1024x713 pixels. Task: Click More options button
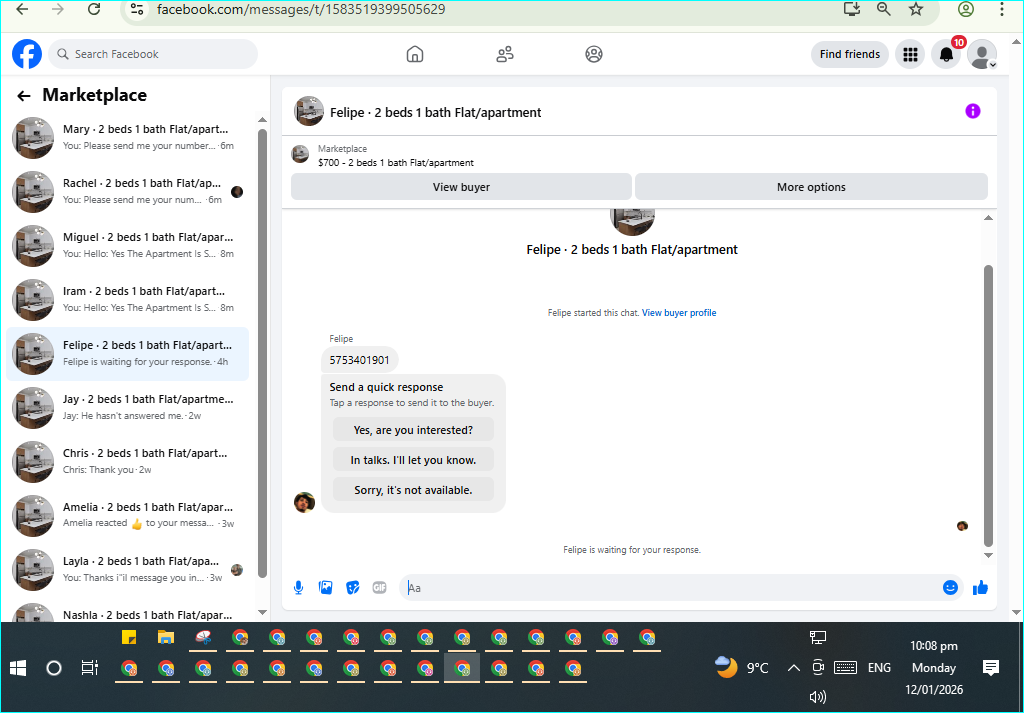[x=811, y=187]
